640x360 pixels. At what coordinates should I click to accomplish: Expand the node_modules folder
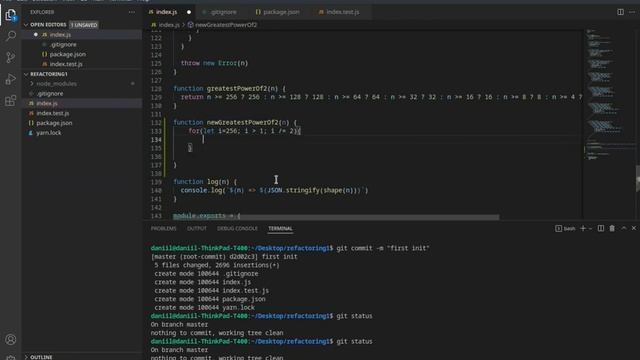(56, 84)
